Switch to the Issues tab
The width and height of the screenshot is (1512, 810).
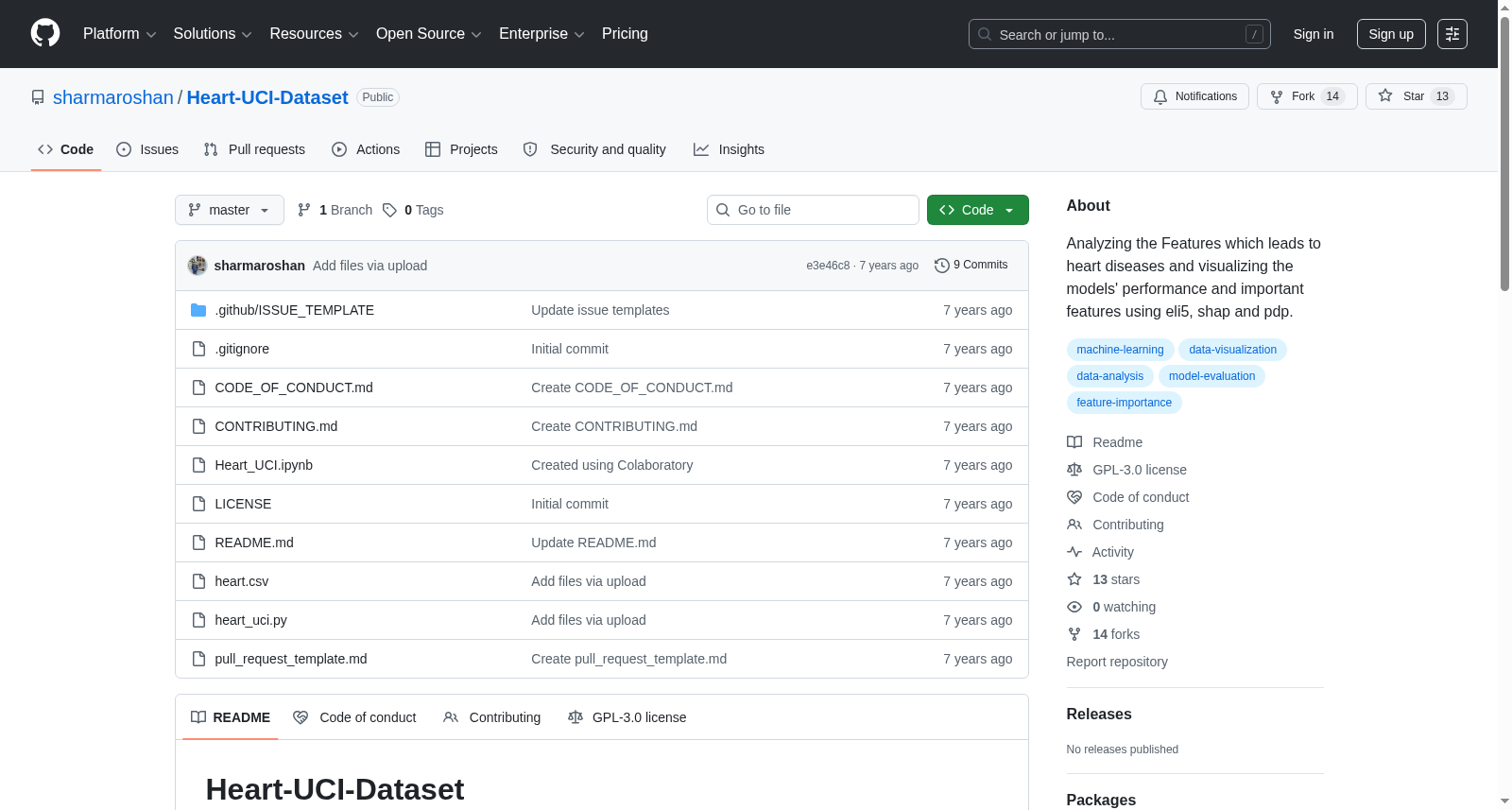147,149
